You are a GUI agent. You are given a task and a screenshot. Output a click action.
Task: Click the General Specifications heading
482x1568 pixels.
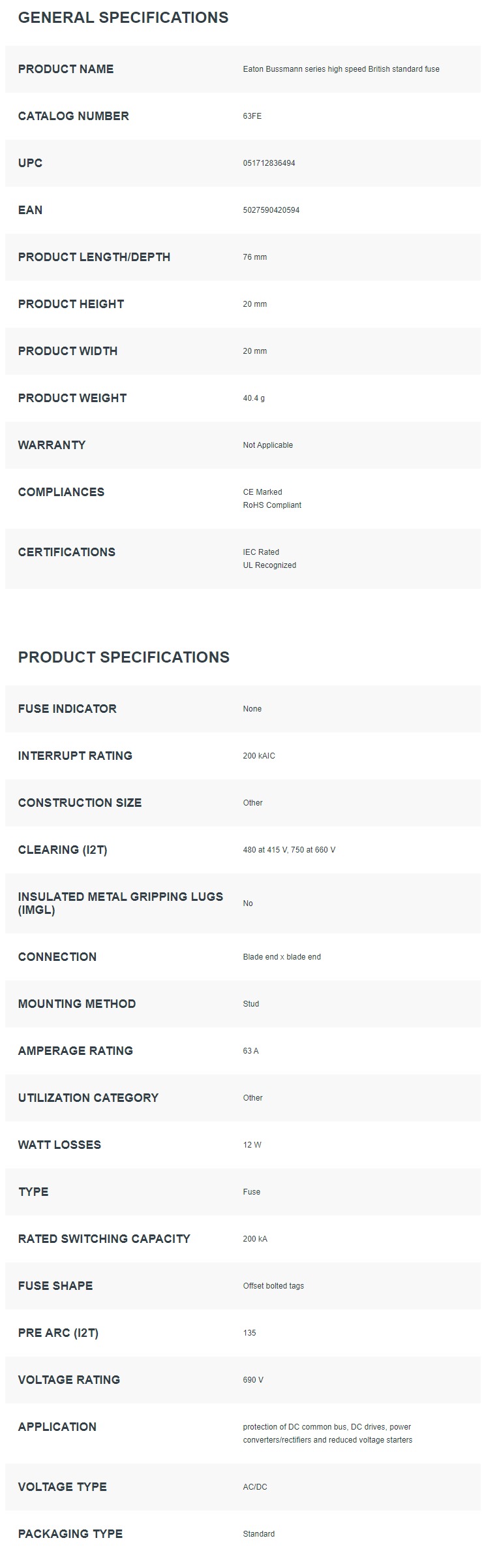pyautogui.click(x=123, y=18)
